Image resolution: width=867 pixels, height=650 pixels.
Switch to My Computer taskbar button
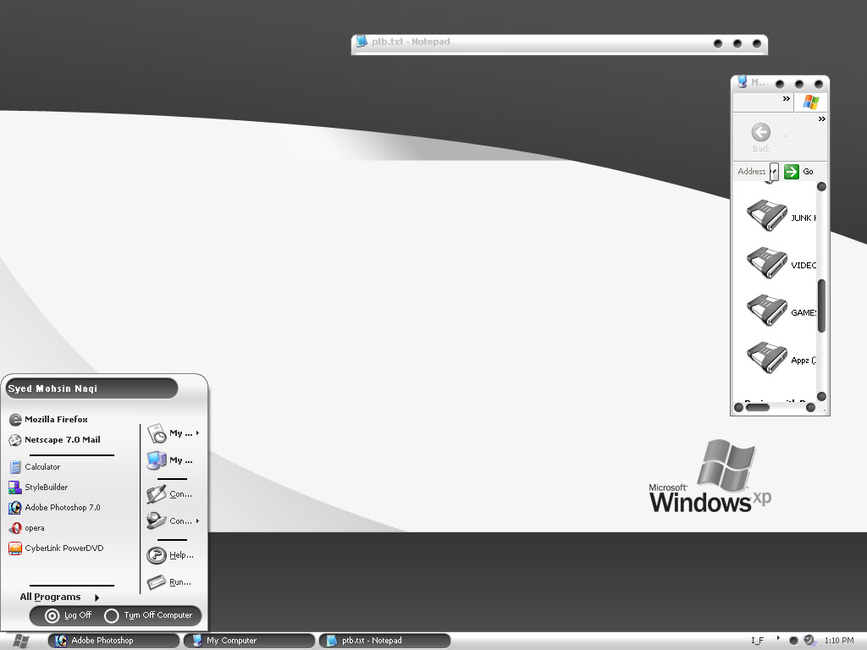pyautogui.click(x=249, y=641)
